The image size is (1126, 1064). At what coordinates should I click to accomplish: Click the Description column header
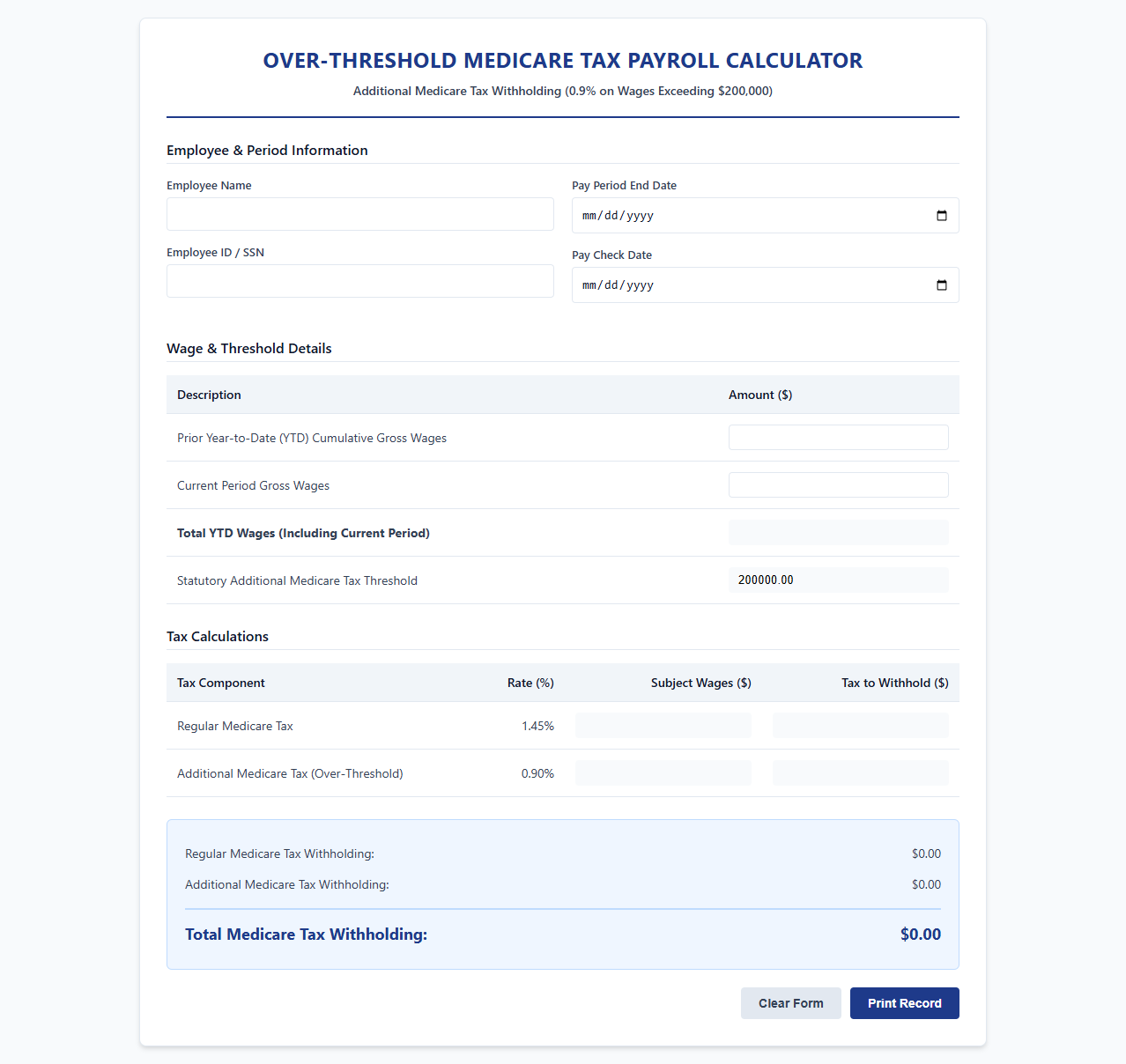point(209,395)
